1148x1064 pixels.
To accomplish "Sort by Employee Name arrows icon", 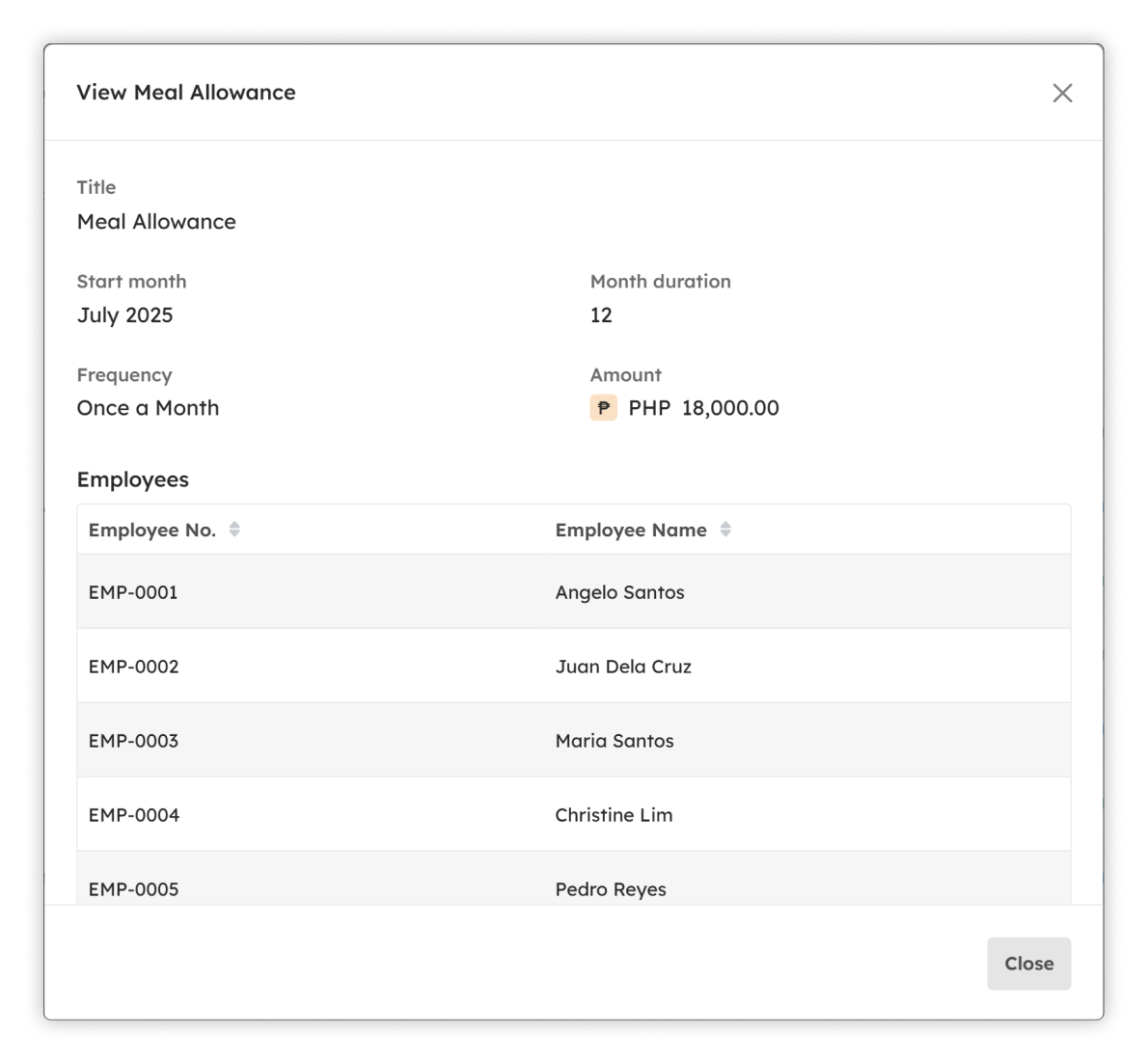I will (724, 529).
